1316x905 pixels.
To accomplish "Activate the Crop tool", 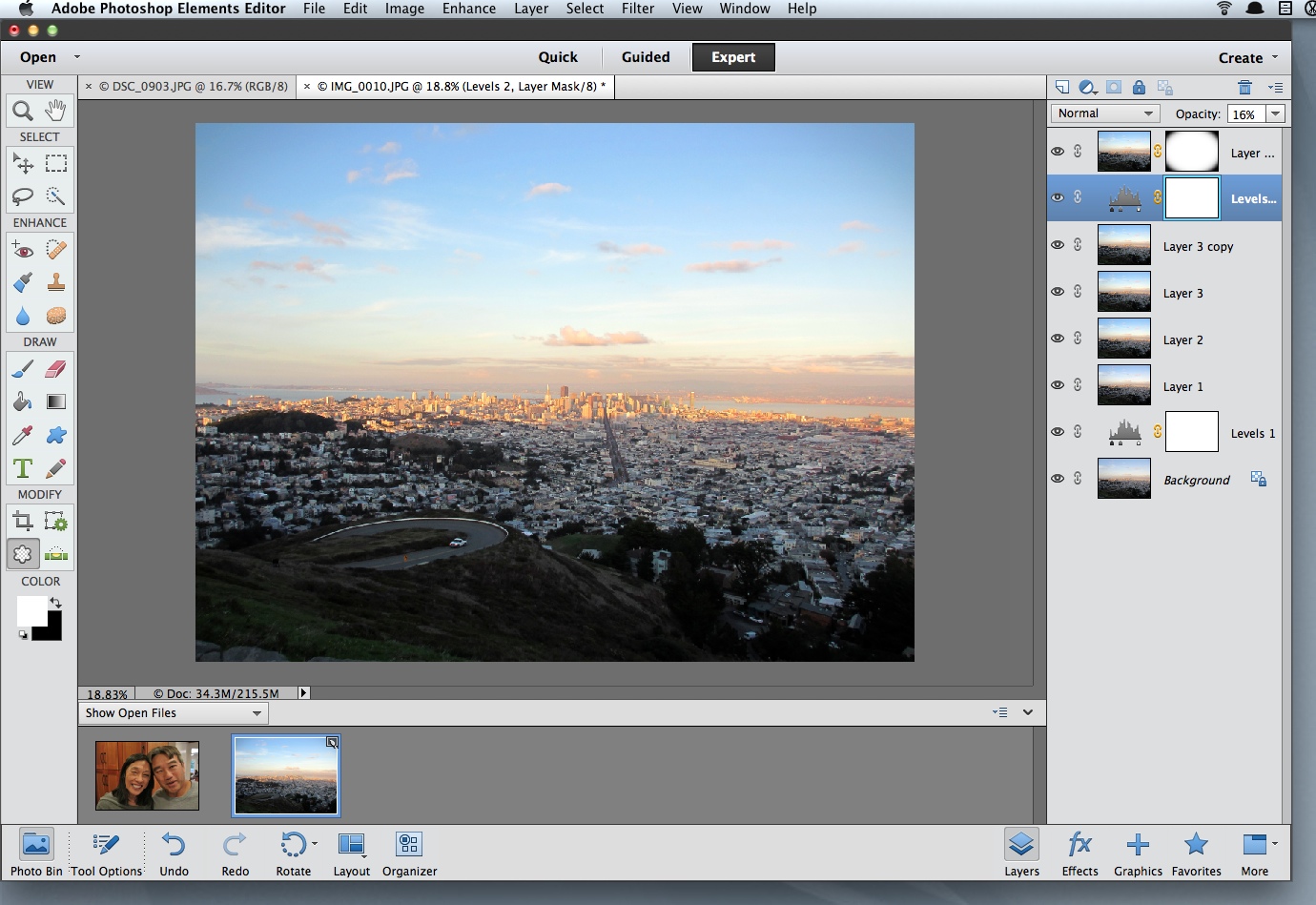I will (x=23, y=521).
